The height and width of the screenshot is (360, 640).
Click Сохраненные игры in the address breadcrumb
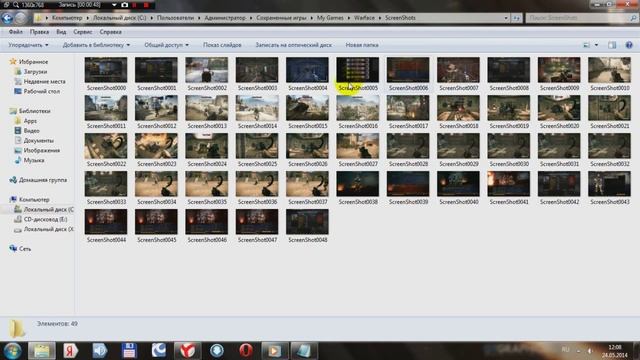(x=281, y=18)
